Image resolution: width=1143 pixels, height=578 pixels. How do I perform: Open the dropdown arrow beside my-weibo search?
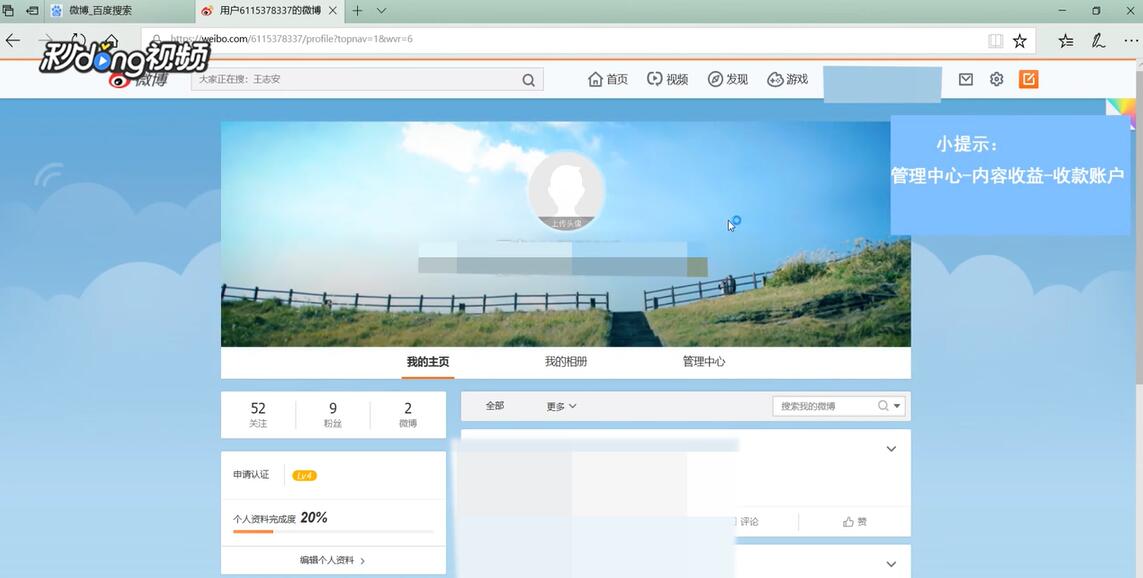(897, 406)
